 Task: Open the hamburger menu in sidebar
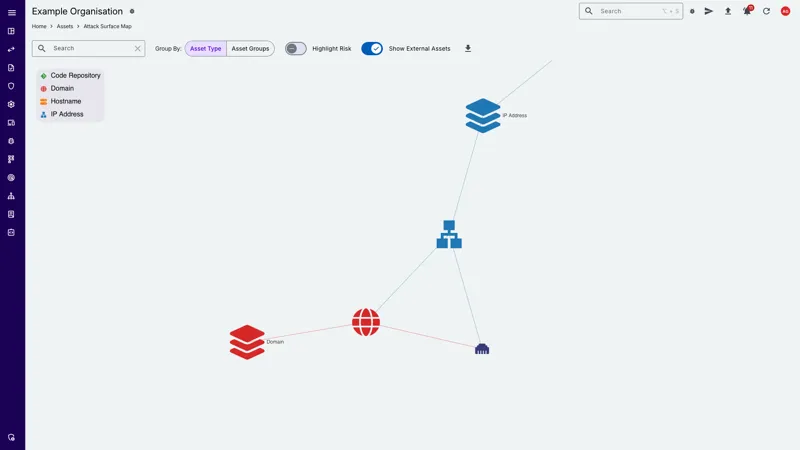coord(12,12)
